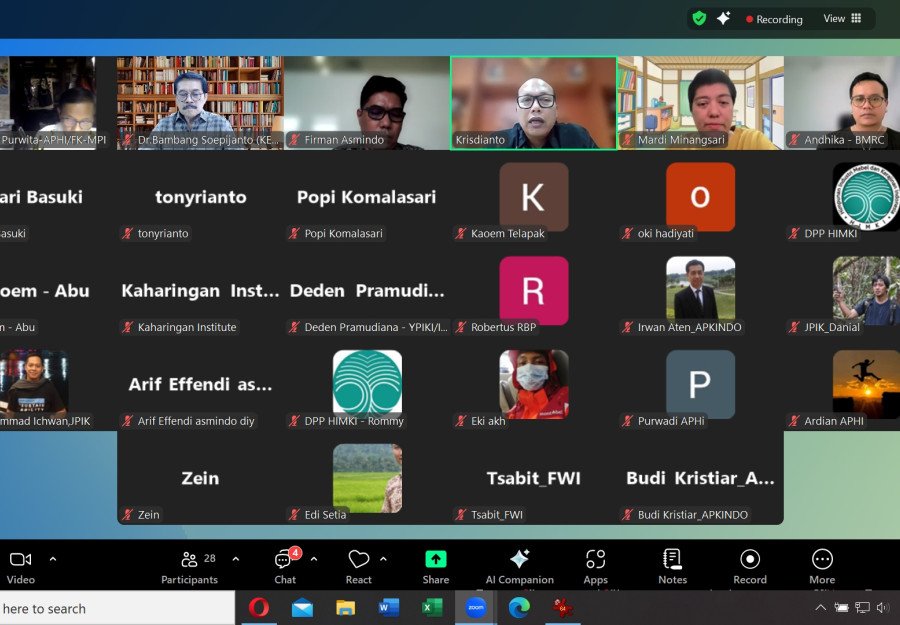This screenshot has width=900, height=625.
Task: Click Purwadi APHI P avatar
Action: [x=700, y=384]
